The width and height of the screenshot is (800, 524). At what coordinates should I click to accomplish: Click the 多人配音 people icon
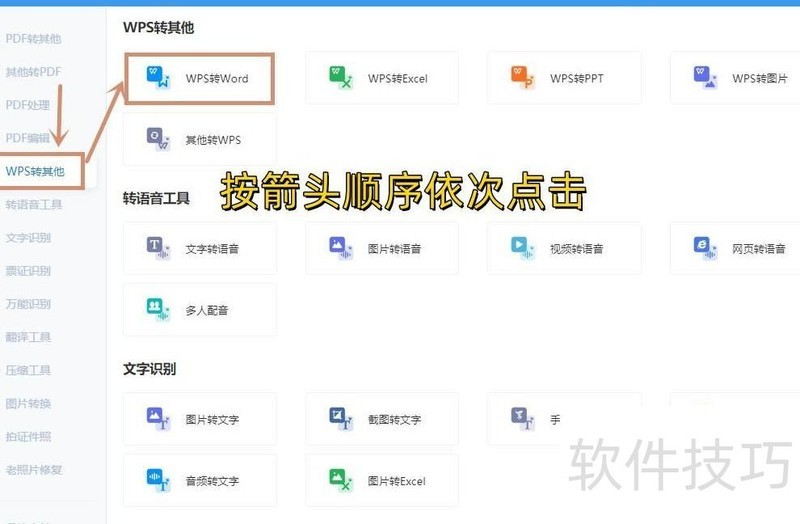(x=158, y=309)
